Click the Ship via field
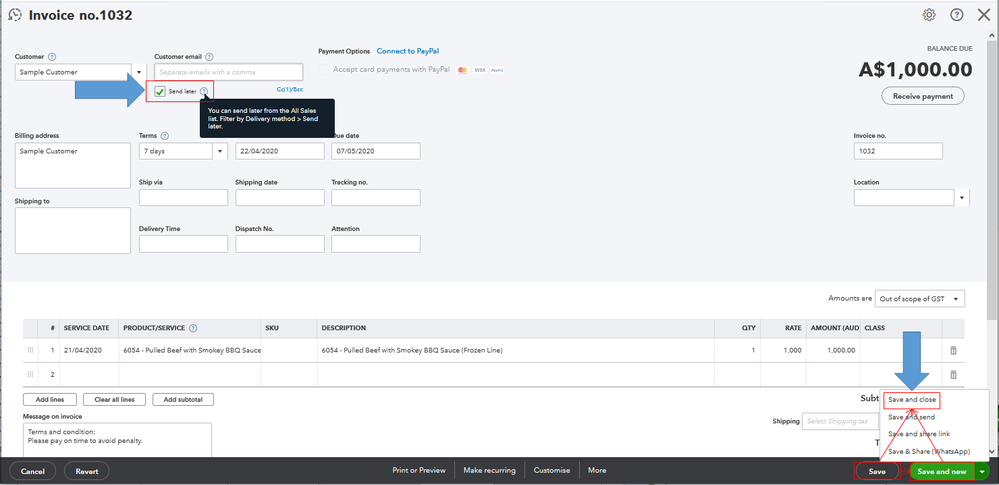 183,198
